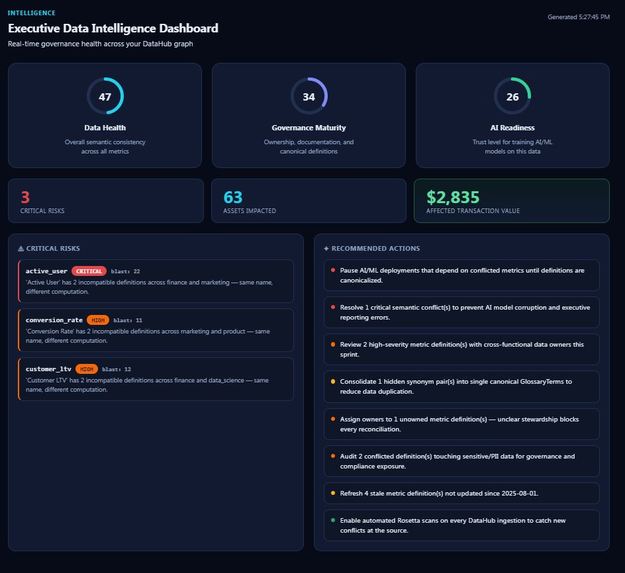Select the HIGH badge on customer_ltv

(86, 369)
